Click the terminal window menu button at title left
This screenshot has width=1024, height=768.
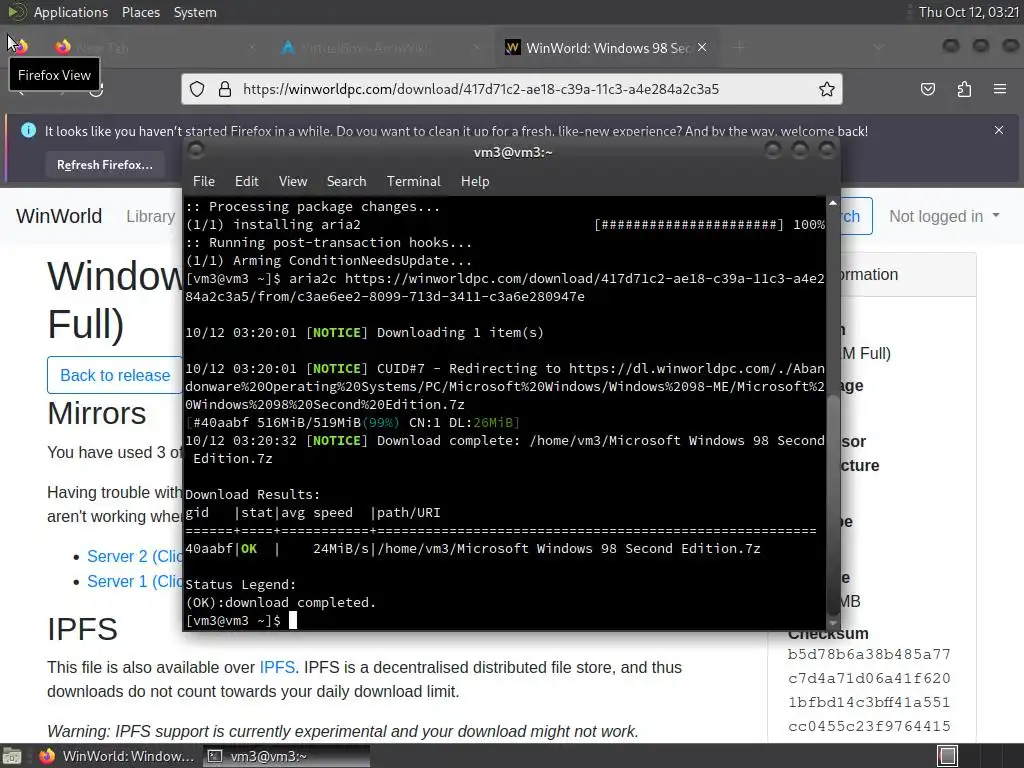196,151
